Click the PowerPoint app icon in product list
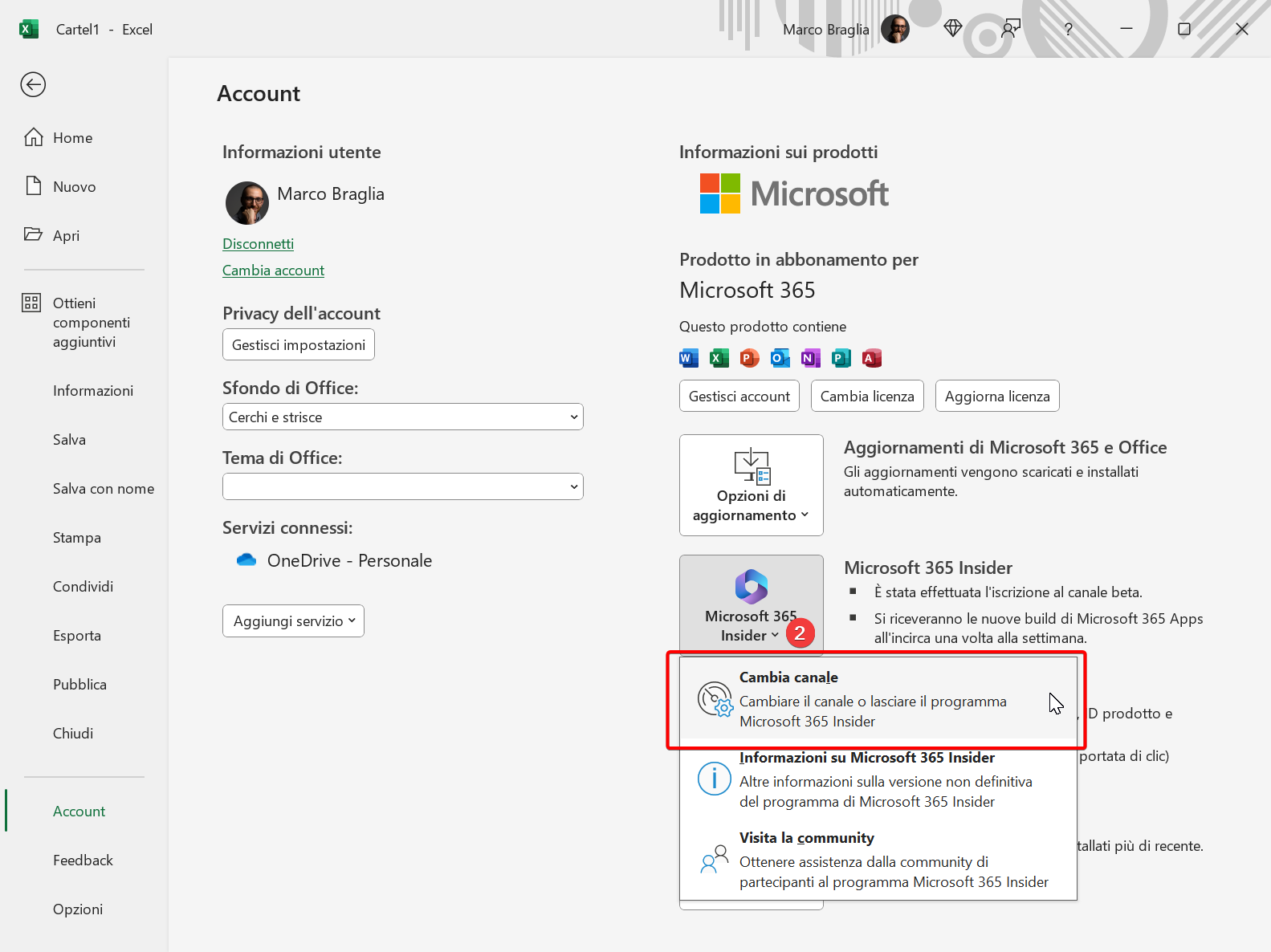 click(749, 358)
